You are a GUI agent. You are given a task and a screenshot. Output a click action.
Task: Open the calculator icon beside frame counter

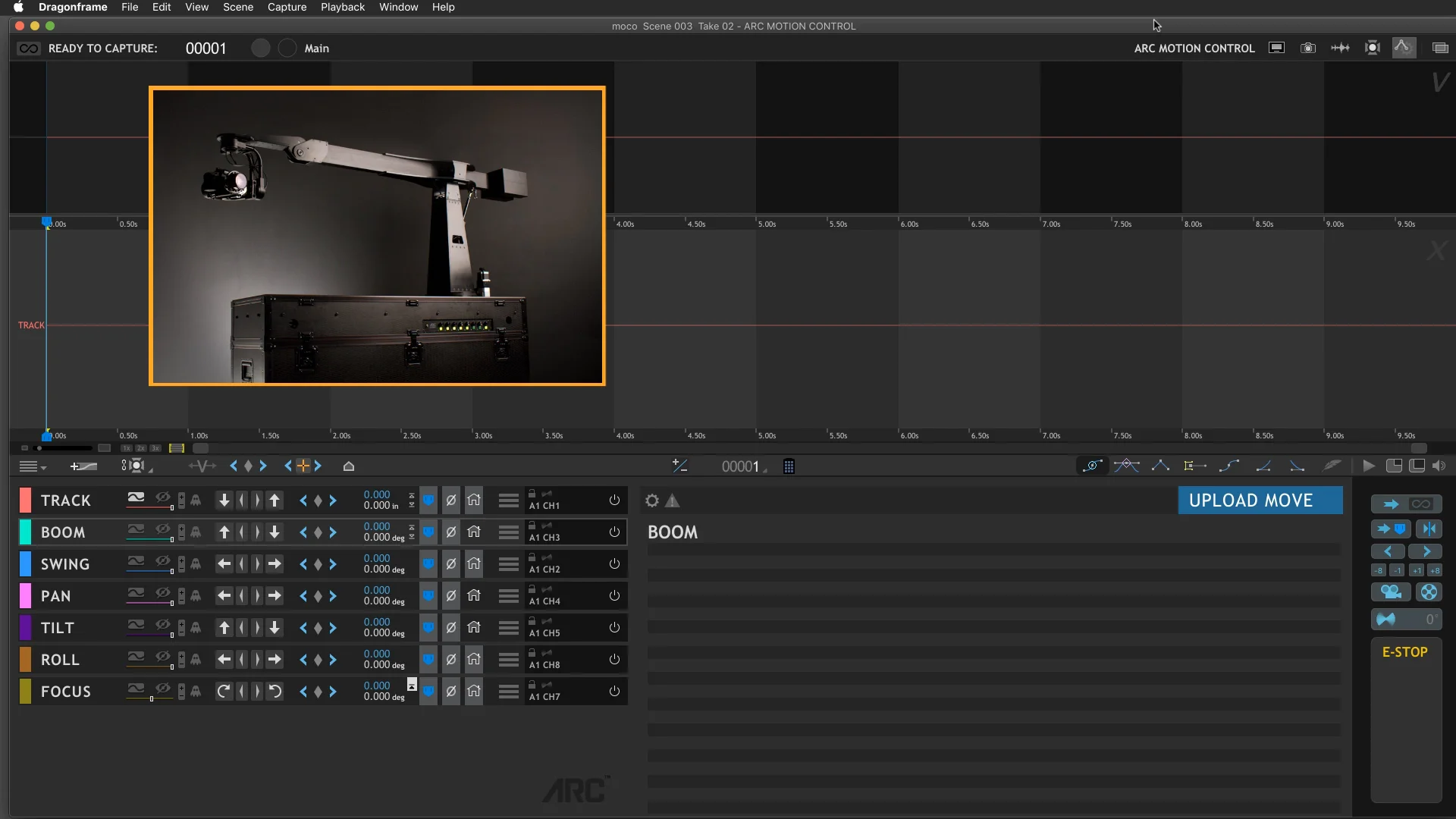pos(789,466)
